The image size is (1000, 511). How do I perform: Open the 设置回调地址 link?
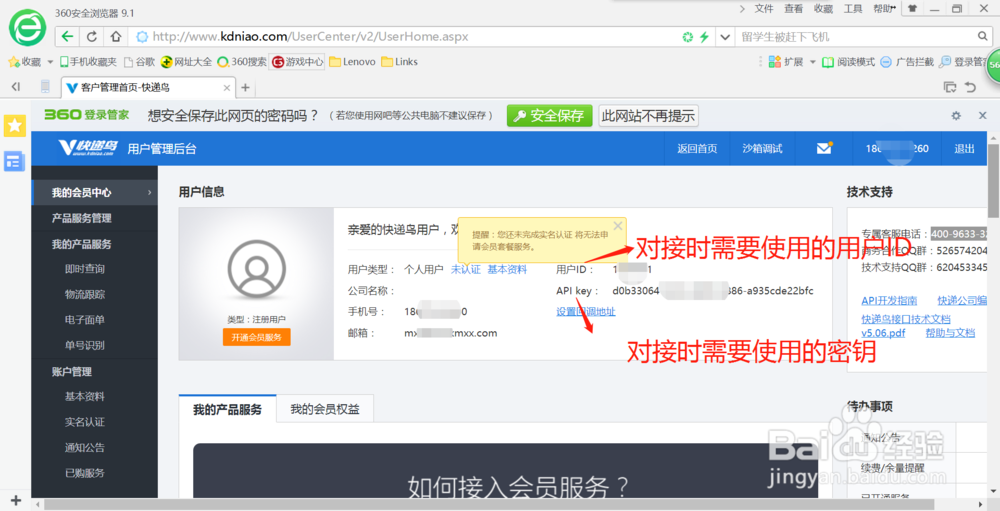[x=586, y=311]
